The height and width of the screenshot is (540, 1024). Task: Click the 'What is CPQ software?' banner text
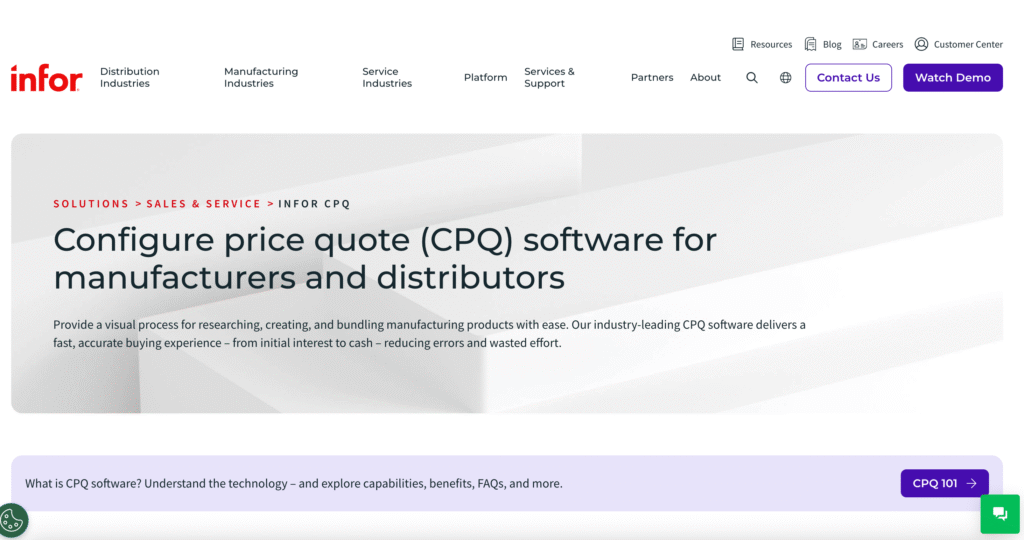click(x=293, y=484)
